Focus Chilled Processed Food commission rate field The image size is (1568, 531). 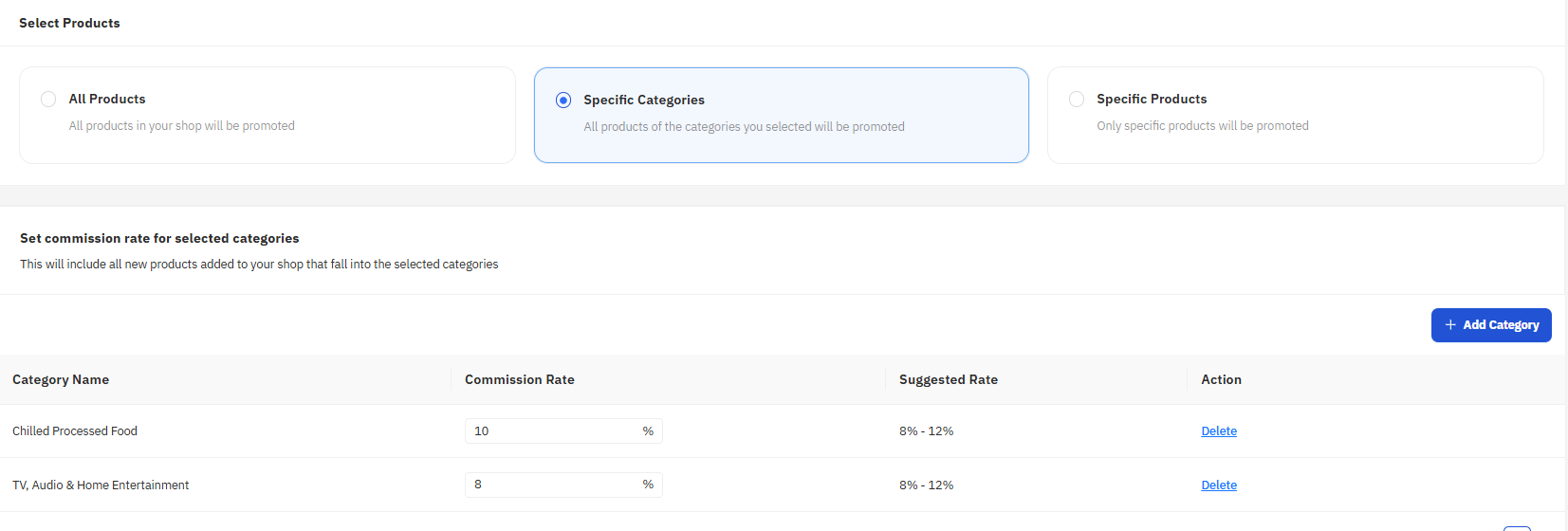click(550, 431)
